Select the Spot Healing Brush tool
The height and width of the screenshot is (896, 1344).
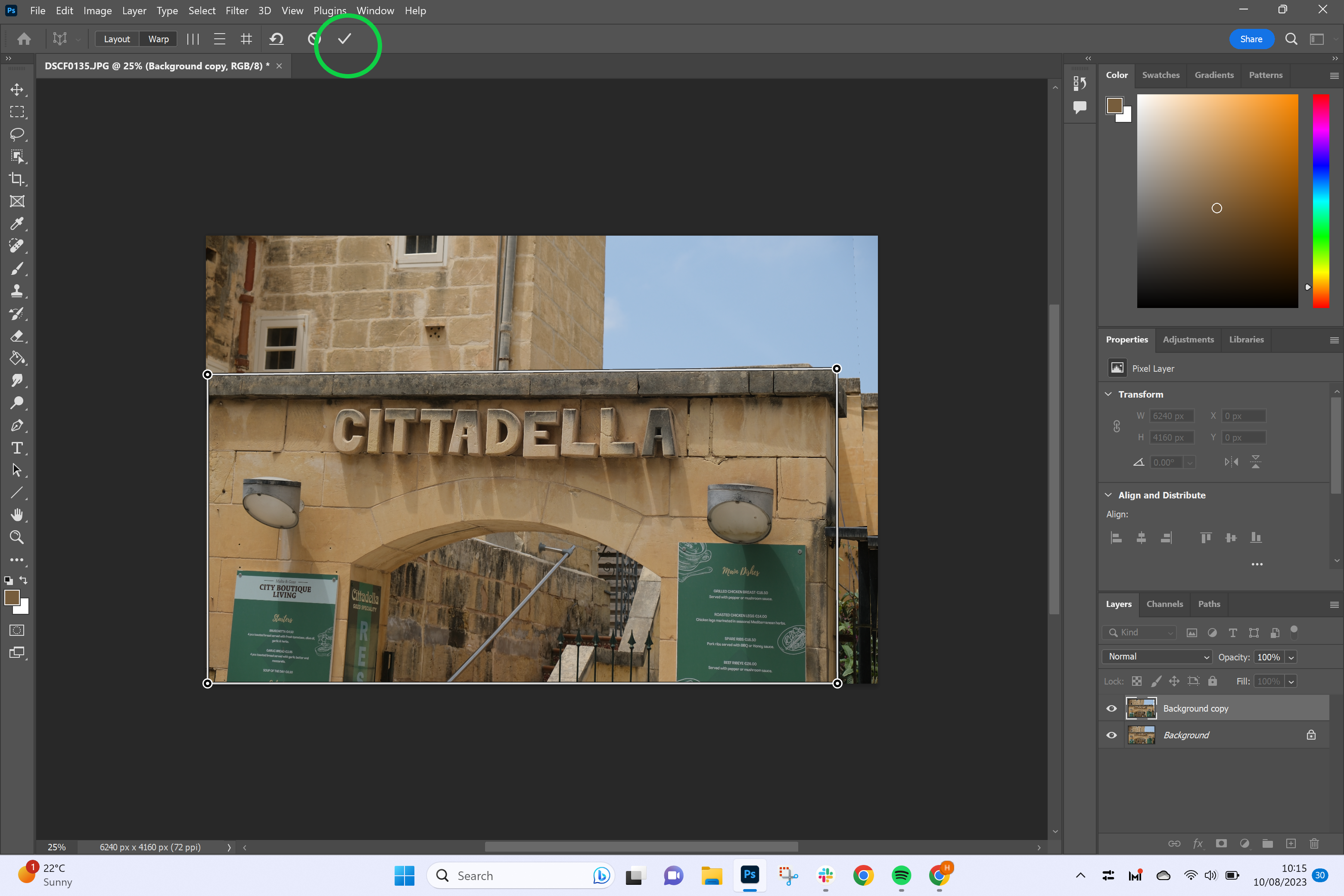pos(17,246)
